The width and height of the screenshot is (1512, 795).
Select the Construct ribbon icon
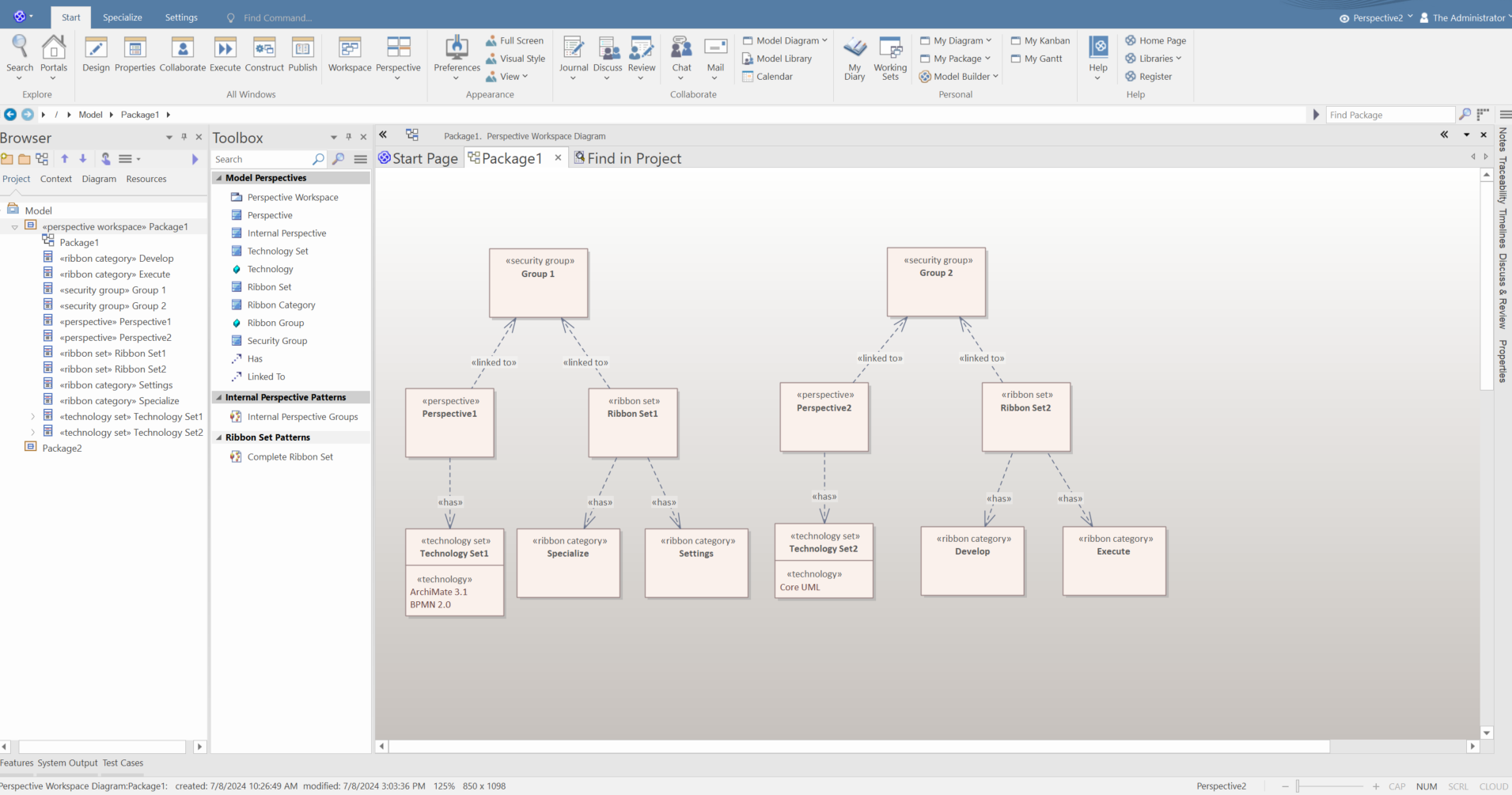264,54
